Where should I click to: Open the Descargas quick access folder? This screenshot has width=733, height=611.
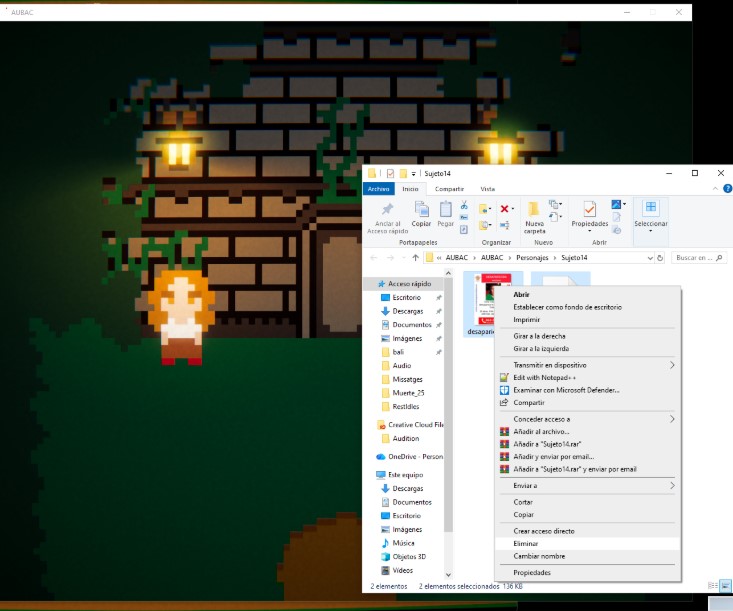click(x=407, y=311)
